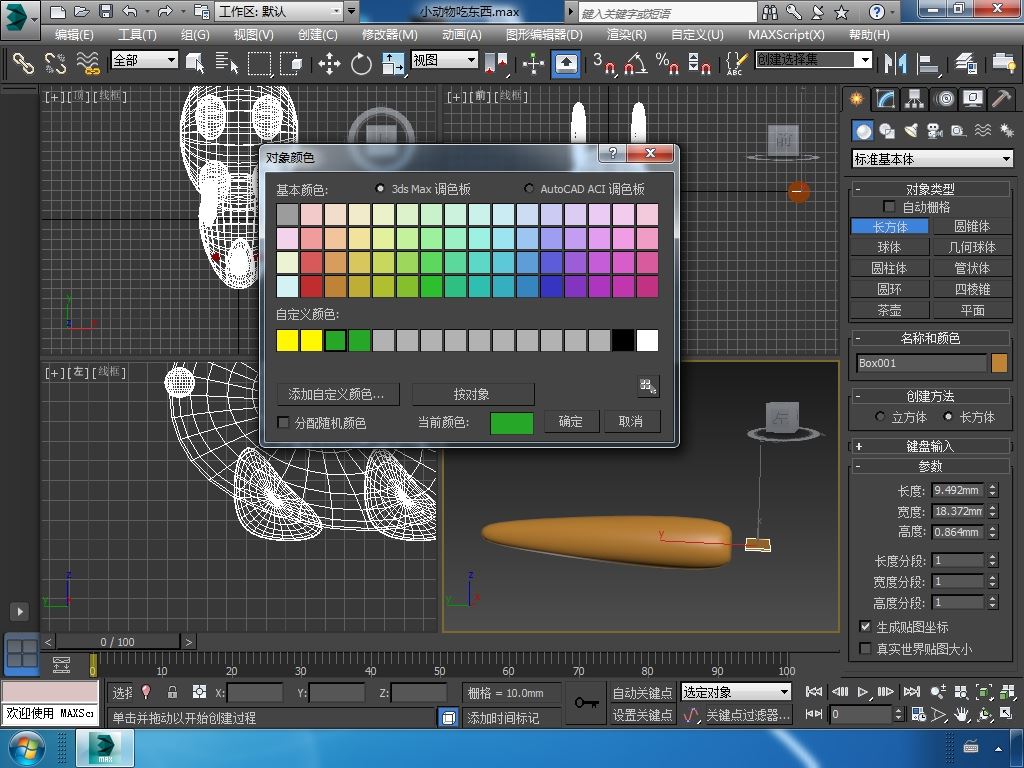Select the Lights category icon
Image resolution: width=1024 pixels, height=768 pixels.
click(911, 131)
